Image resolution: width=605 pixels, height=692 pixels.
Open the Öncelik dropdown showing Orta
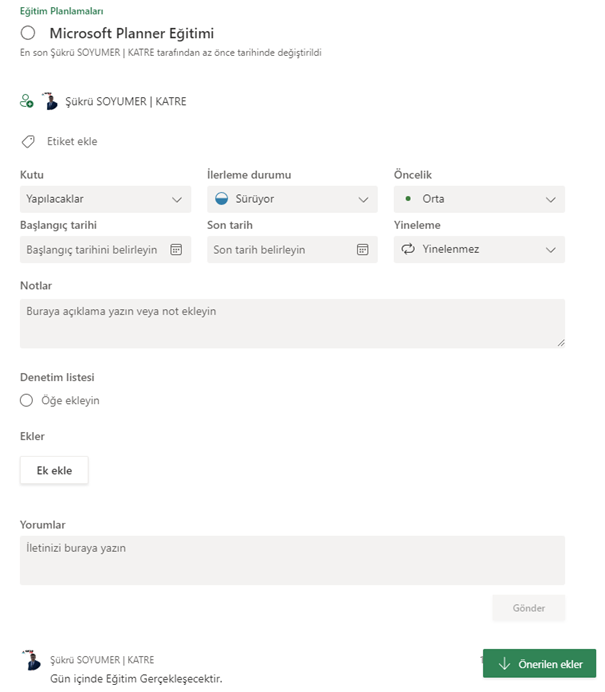coord(479,199)
